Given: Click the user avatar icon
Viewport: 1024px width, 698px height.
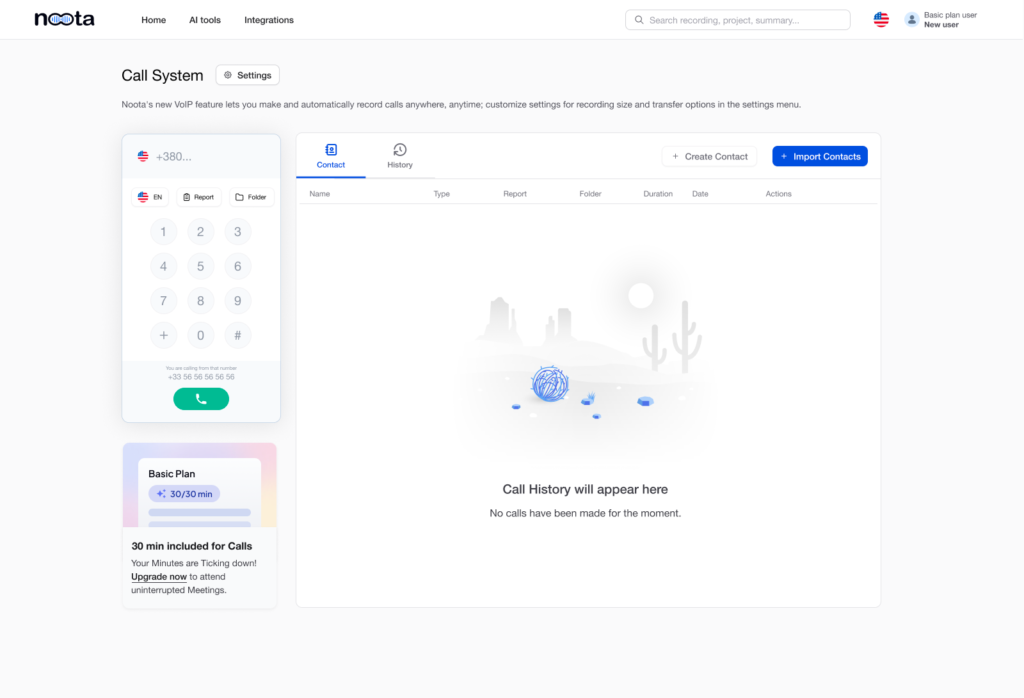Looking at the screenshot, I should click(x=911, y=18).
